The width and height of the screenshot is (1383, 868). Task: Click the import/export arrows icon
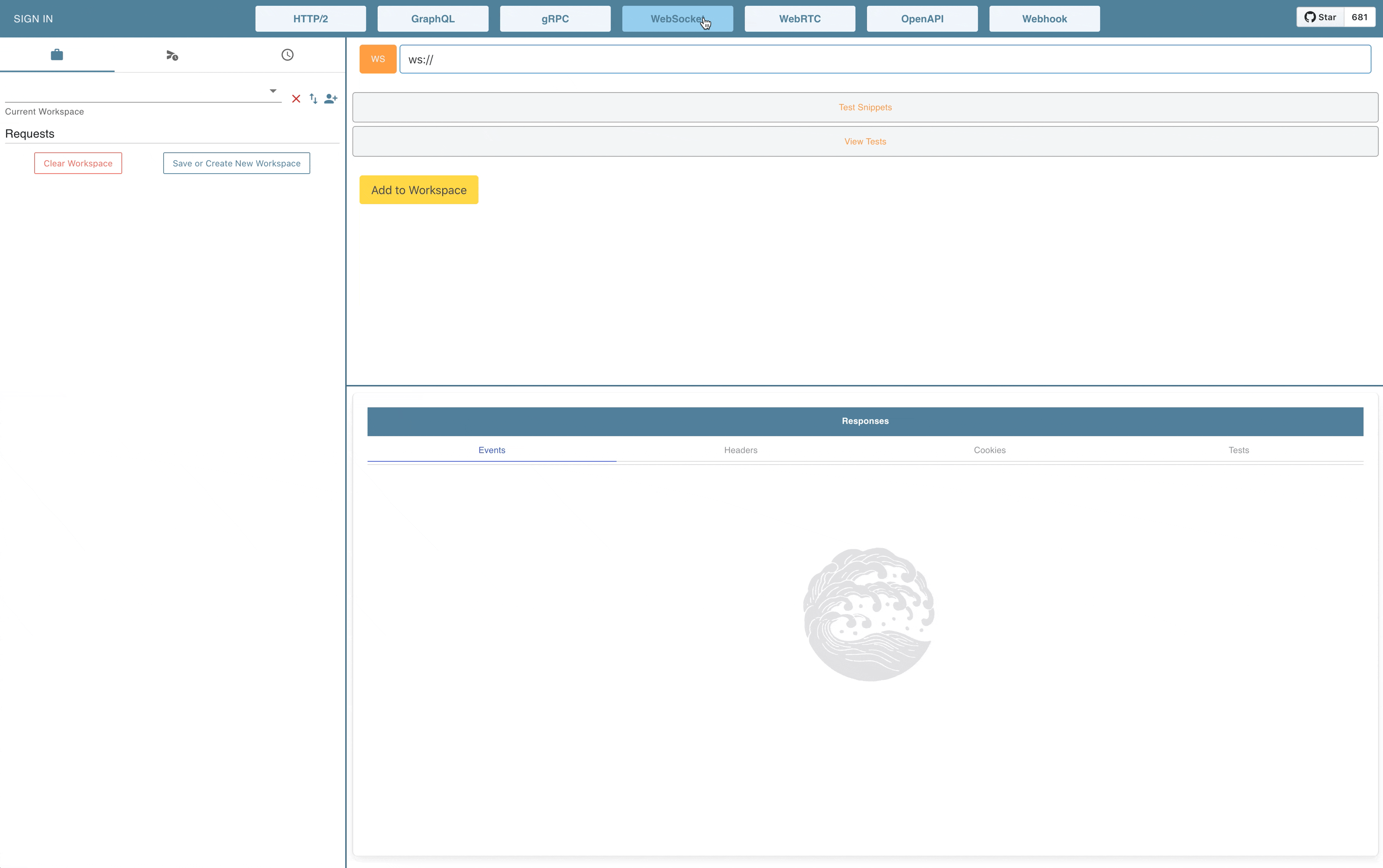click(314, 99)
